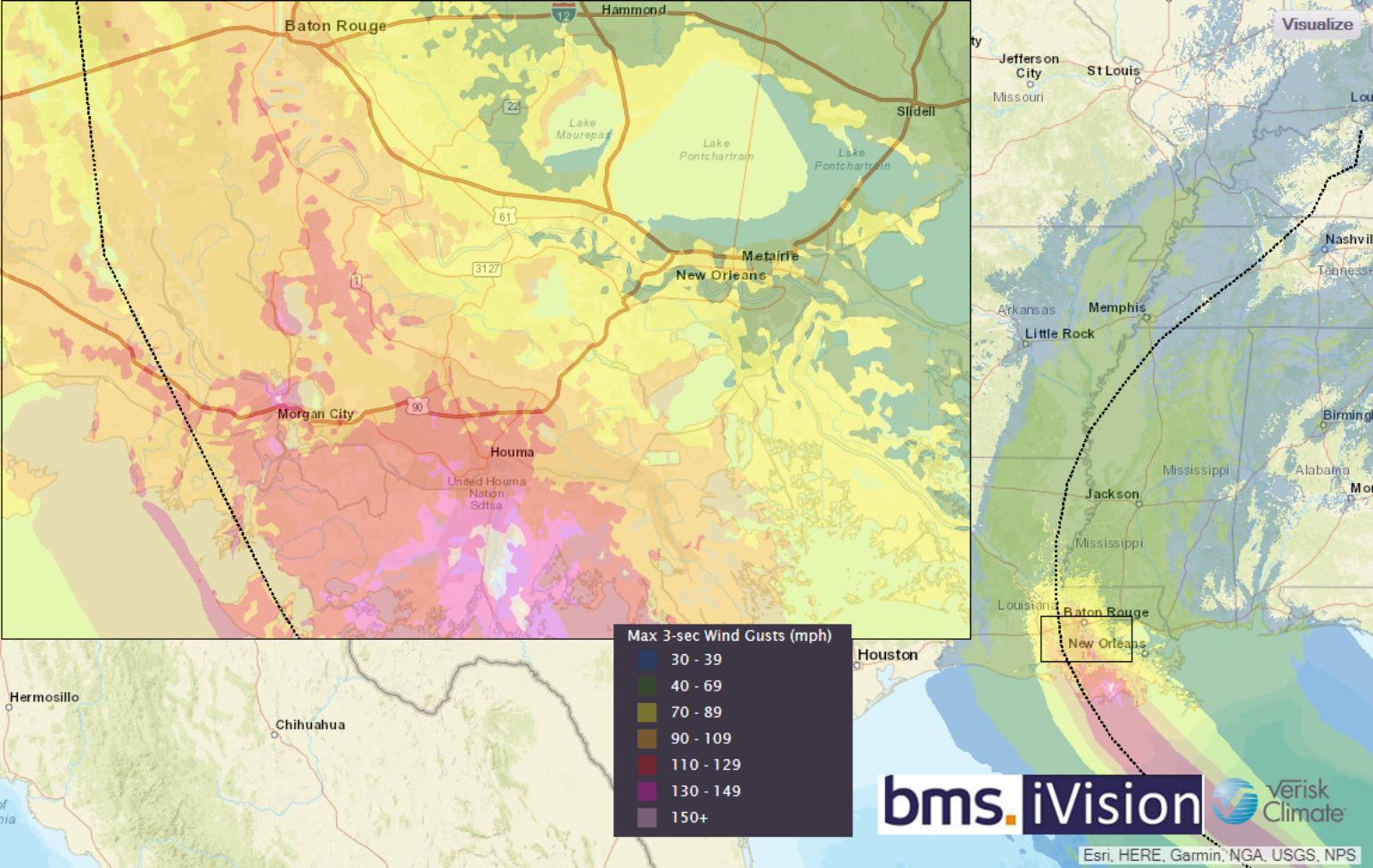Pick the 70 - 89 mph legend swatch

tap(647, 713)
